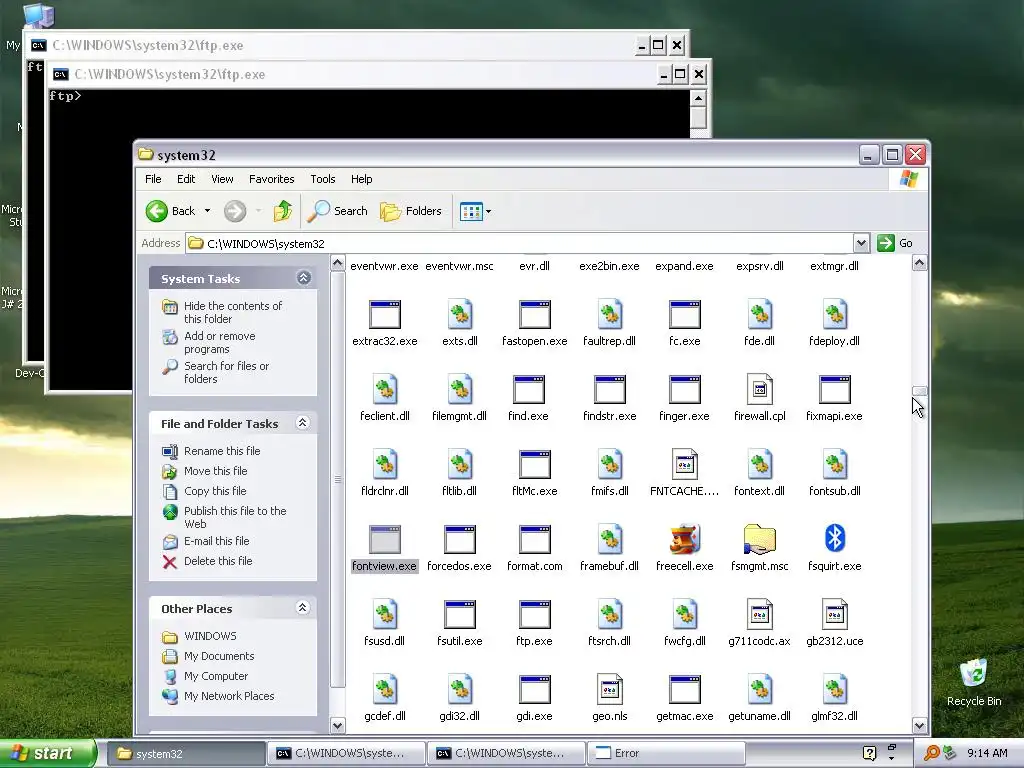Switch to Error taskbar button

[665, 753]
